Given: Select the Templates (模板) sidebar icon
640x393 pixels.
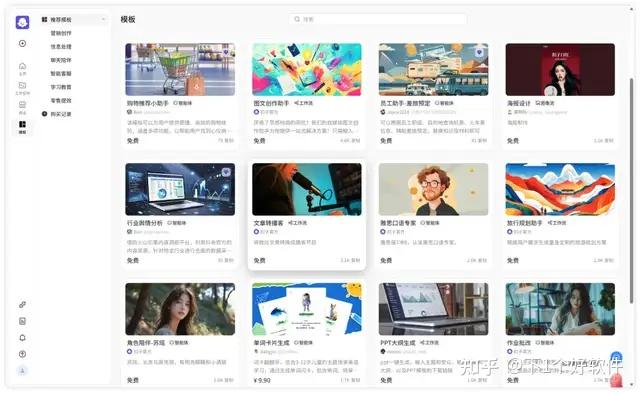Looking at the screenshot, I should coord(22,127).
